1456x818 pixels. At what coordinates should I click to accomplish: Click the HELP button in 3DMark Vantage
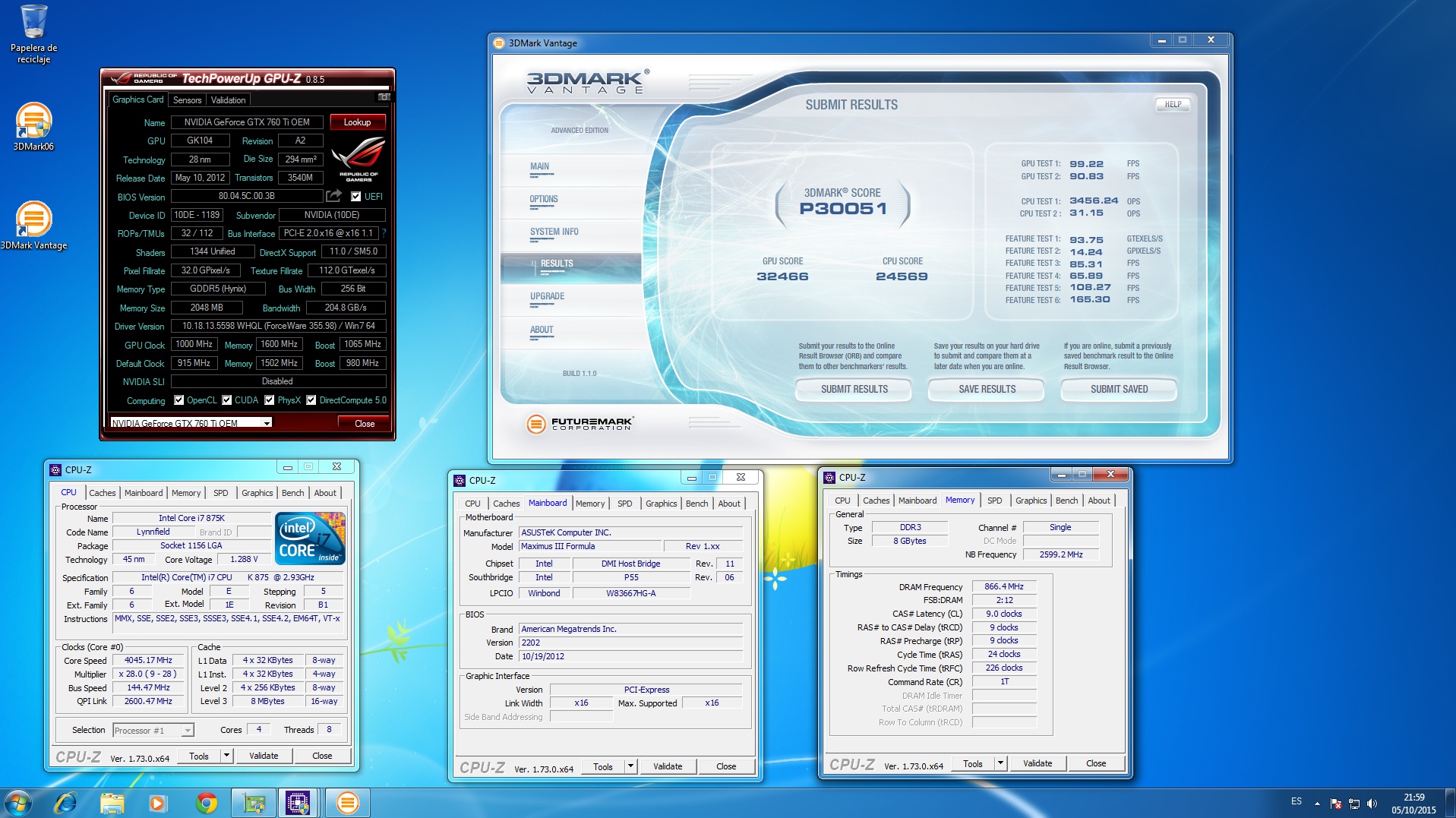point(1173,105)
